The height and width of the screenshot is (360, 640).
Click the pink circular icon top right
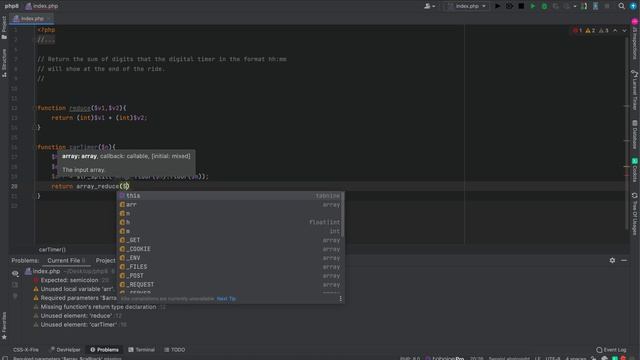[x=635, y=21]
